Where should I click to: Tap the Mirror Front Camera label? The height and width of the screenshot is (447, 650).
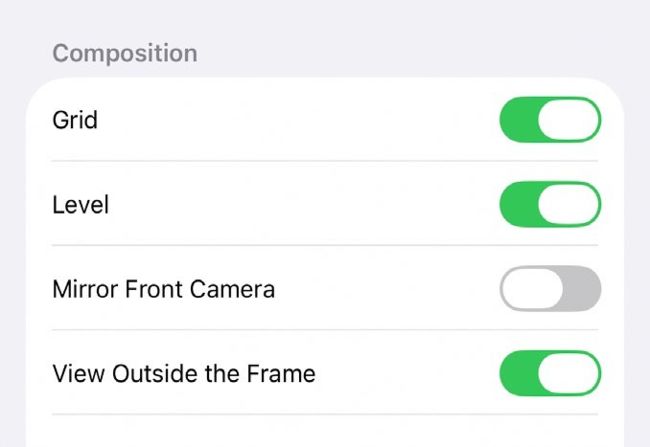click(x=164, y=289)
